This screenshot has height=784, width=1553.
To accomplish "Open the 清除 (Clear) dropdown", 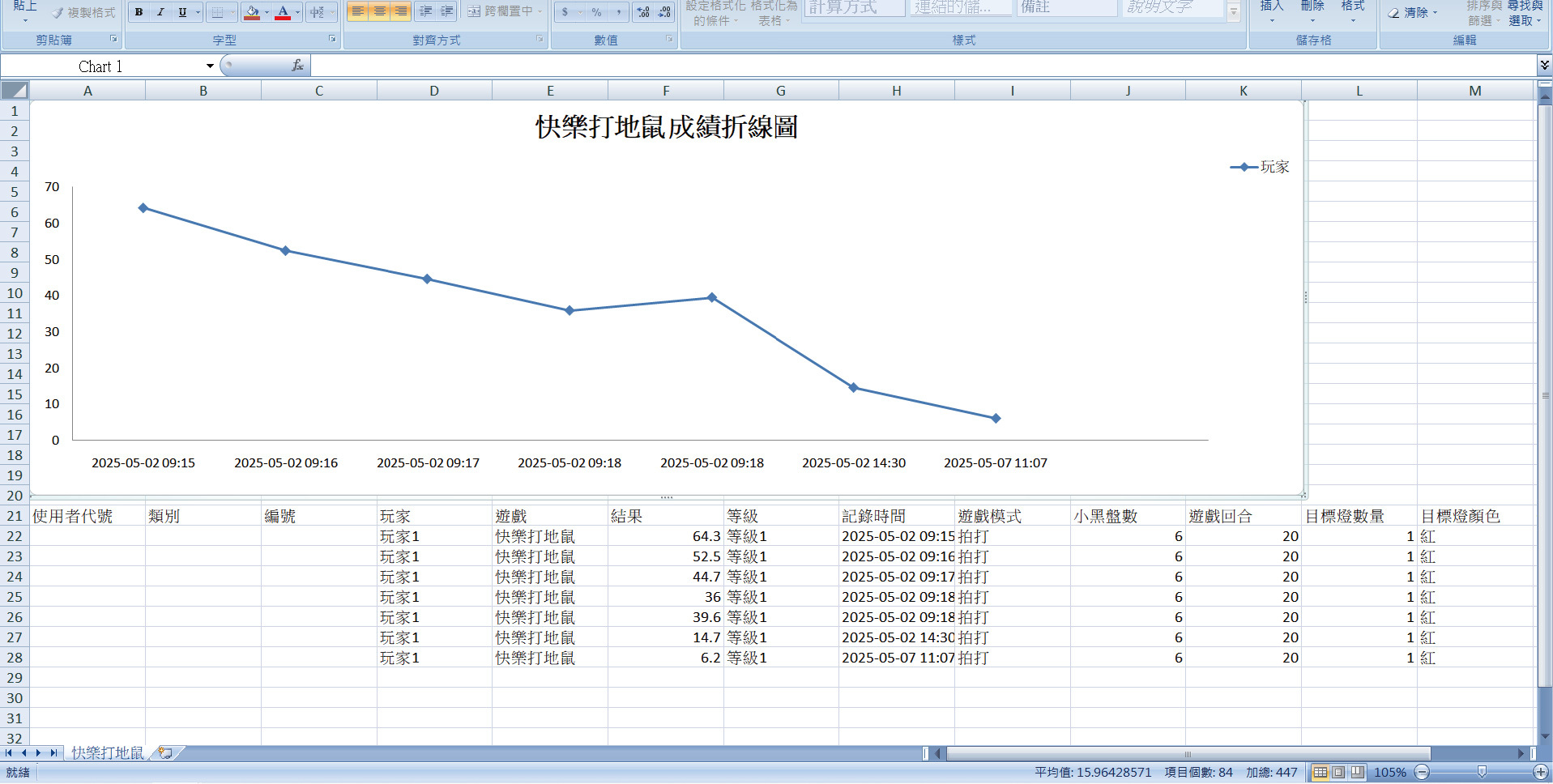I will [1414, 13].
